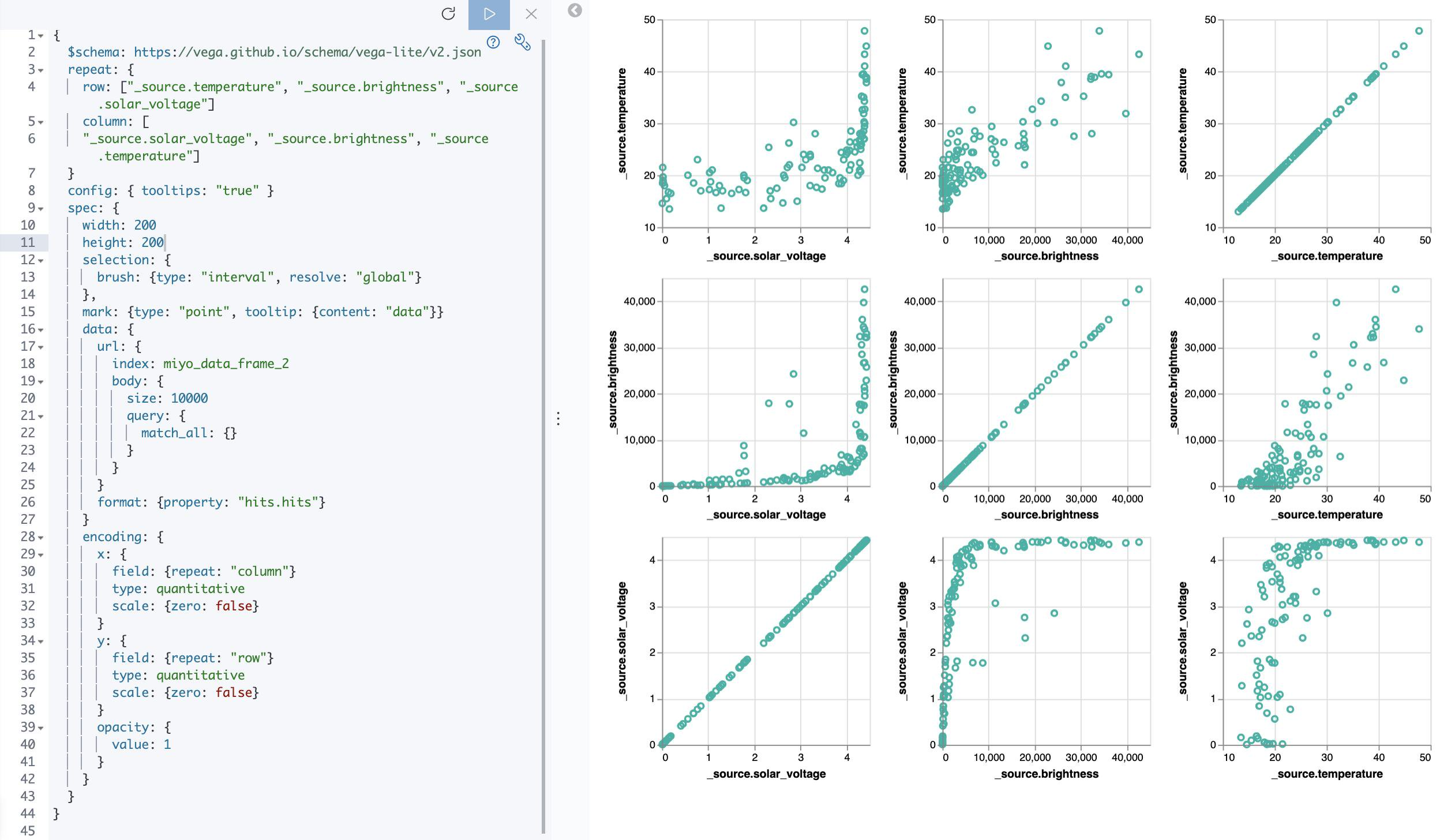Collapse the column array at line 5
Image resolution: width=1440 pixels, height=840 pixels.
pos(41,122)
